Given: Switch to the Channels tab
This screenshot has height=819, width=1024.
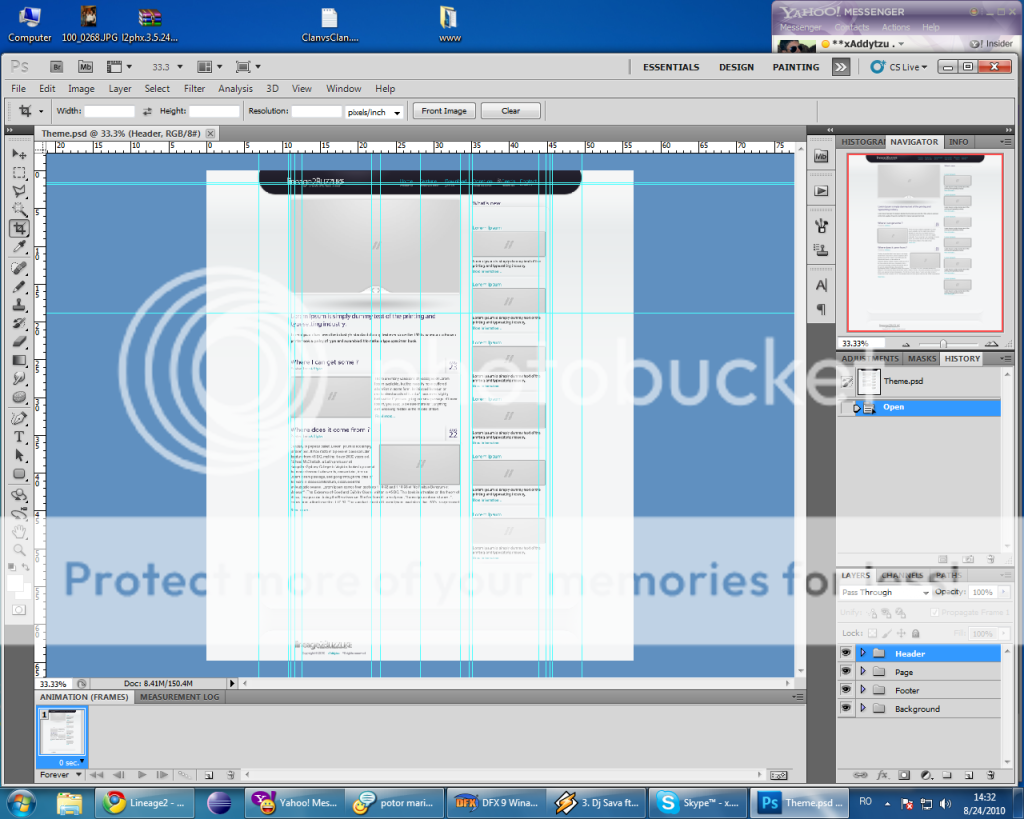Looking at the screenshot, I should tap(903, 576).
